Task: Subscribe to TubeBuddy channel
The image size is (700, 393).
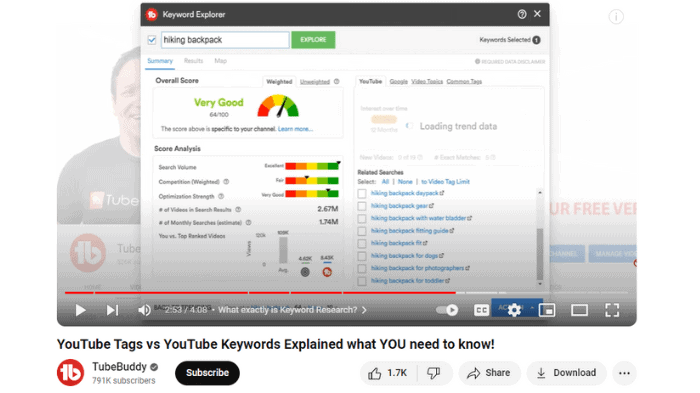Action: 207,373
